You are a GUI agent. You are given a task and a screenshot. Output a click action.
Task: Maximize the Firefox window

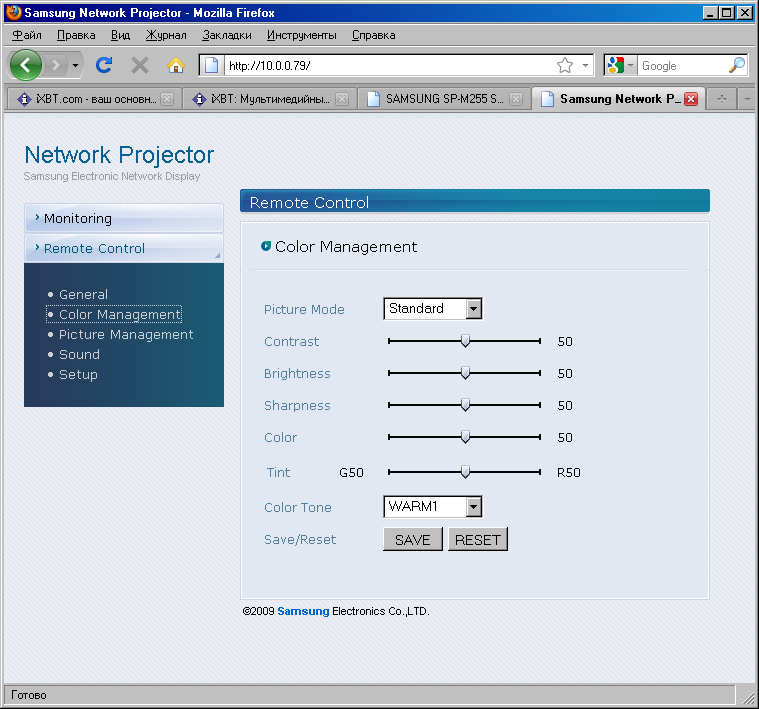pyautogui.click(x=727, y=13)
